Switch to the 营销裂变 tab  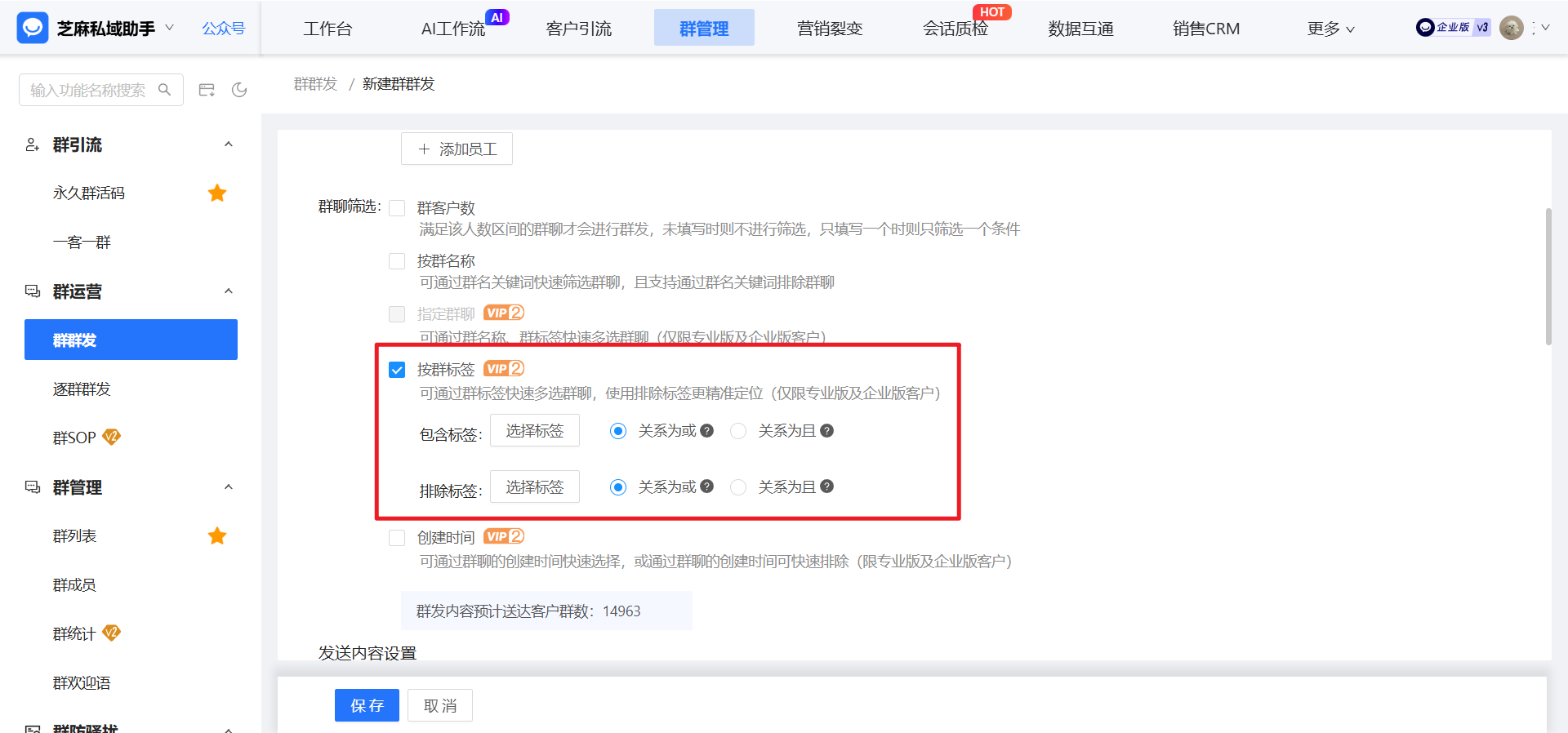pyautogui.click(x=830, y=29)
